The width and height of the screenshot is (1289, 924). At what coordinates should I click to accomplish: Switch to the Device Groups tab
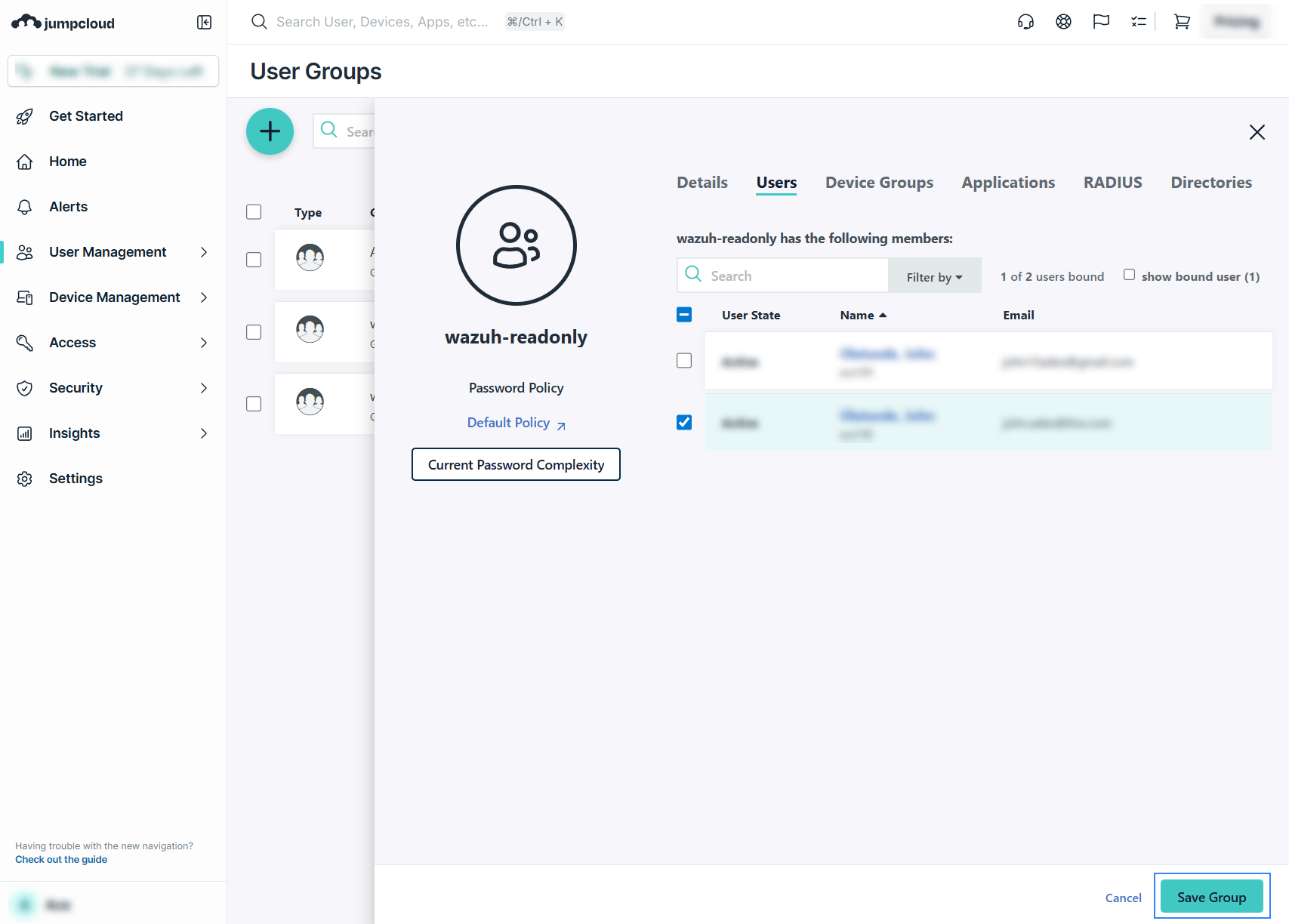click(879, 183)
